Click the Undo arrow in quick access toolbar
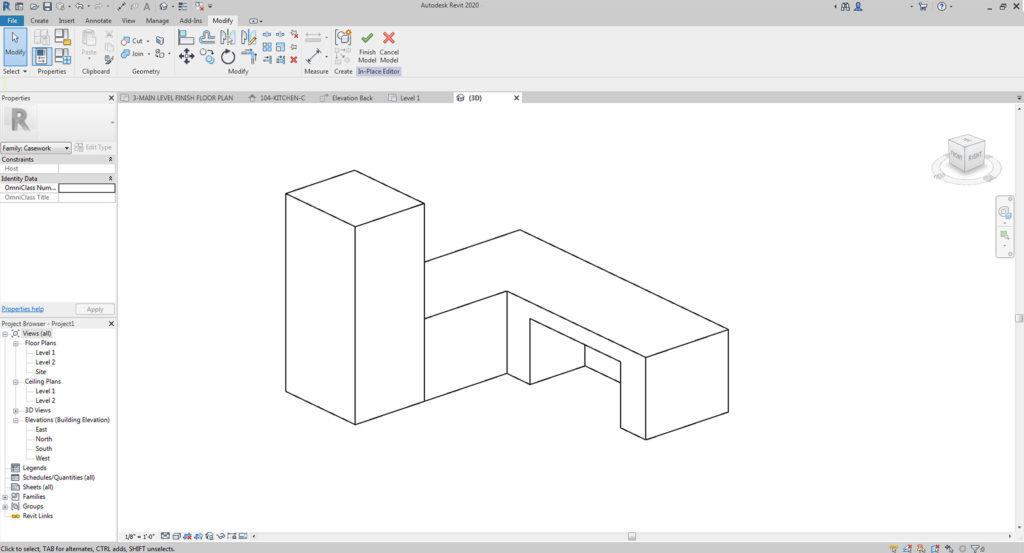1024x553 pixels. coord(79,6)
